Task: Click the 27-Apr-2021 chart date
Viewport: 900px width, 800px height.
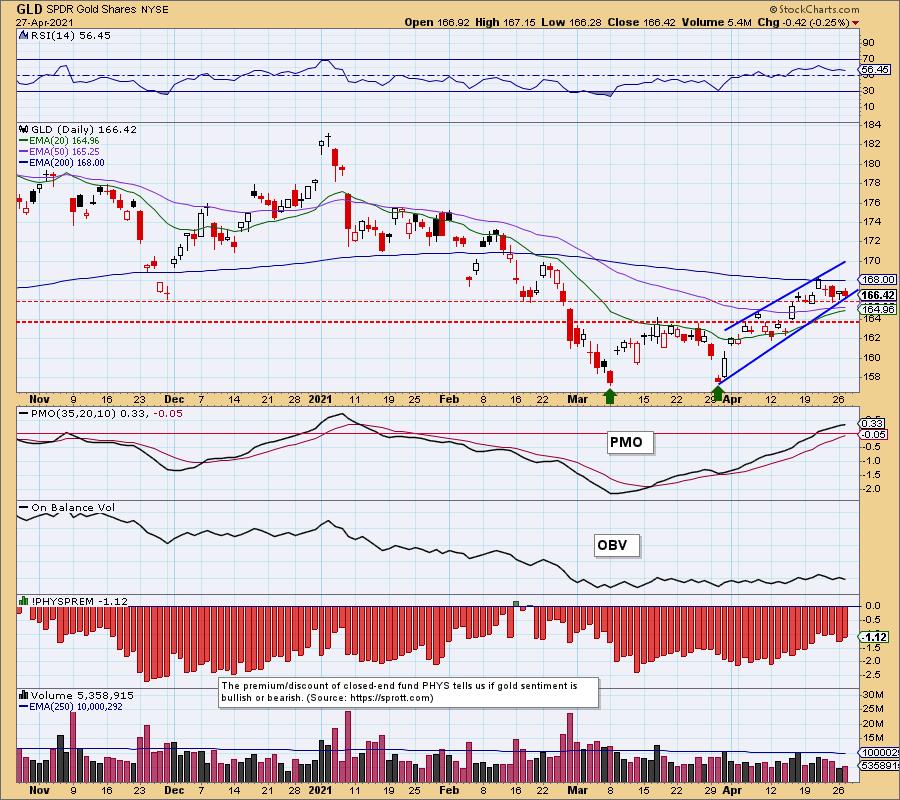Action: pyautogui.click(x=45, y=22)
